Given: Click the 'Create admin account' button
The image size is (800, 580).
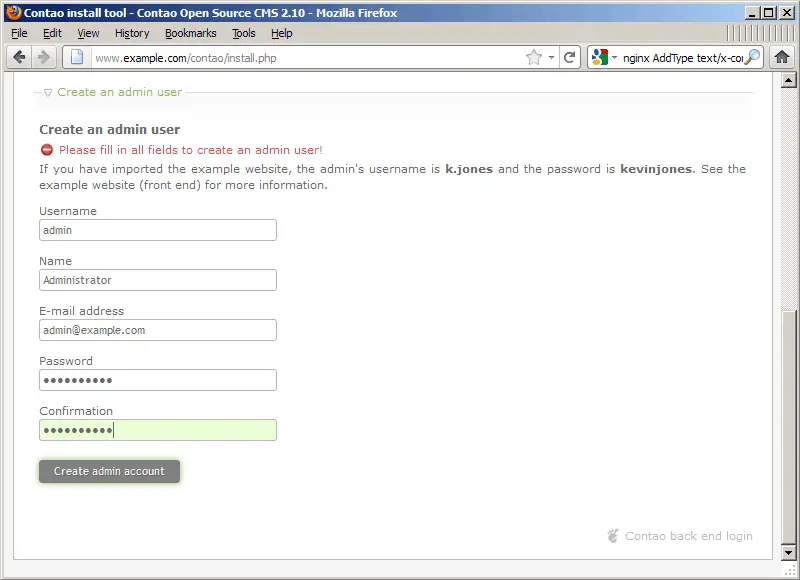Looking at the screenshot, I should (x=109, y=471).
